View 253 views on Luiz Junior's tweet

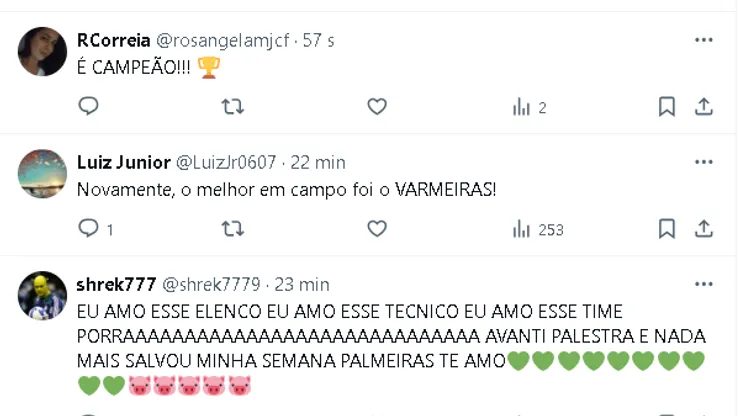tap(538, 229)
